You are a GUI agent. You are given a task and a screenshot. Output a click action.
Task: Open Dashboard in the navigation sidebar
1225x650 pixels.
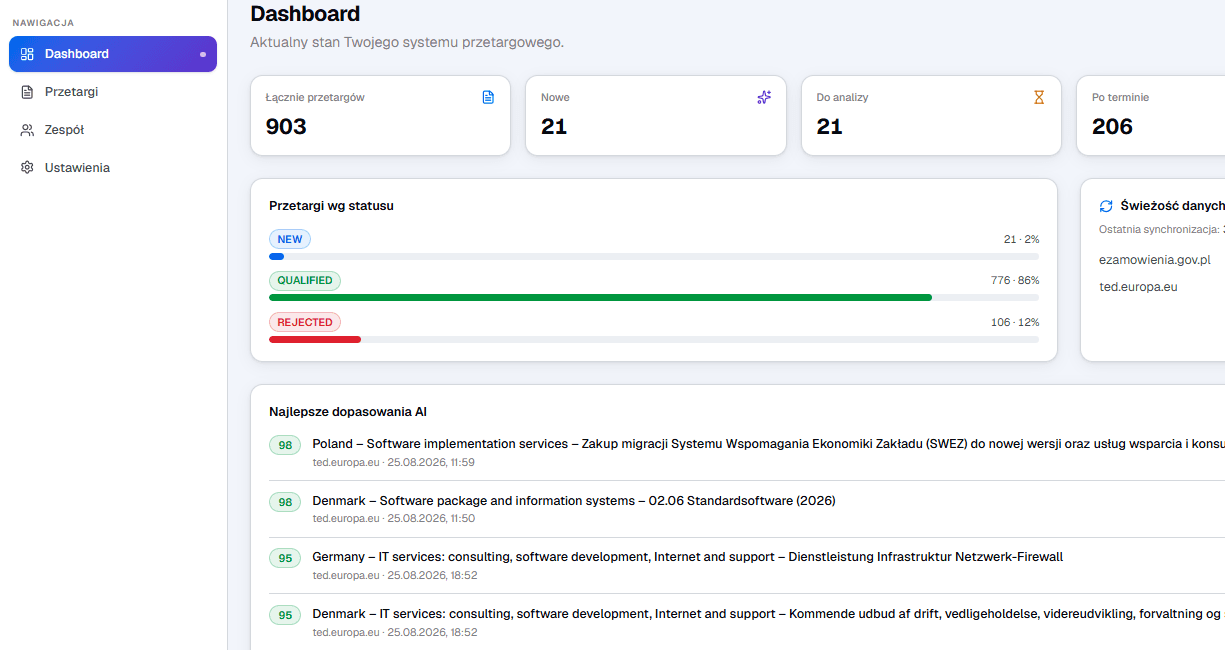pyautogui.click(x=113, y=54)
